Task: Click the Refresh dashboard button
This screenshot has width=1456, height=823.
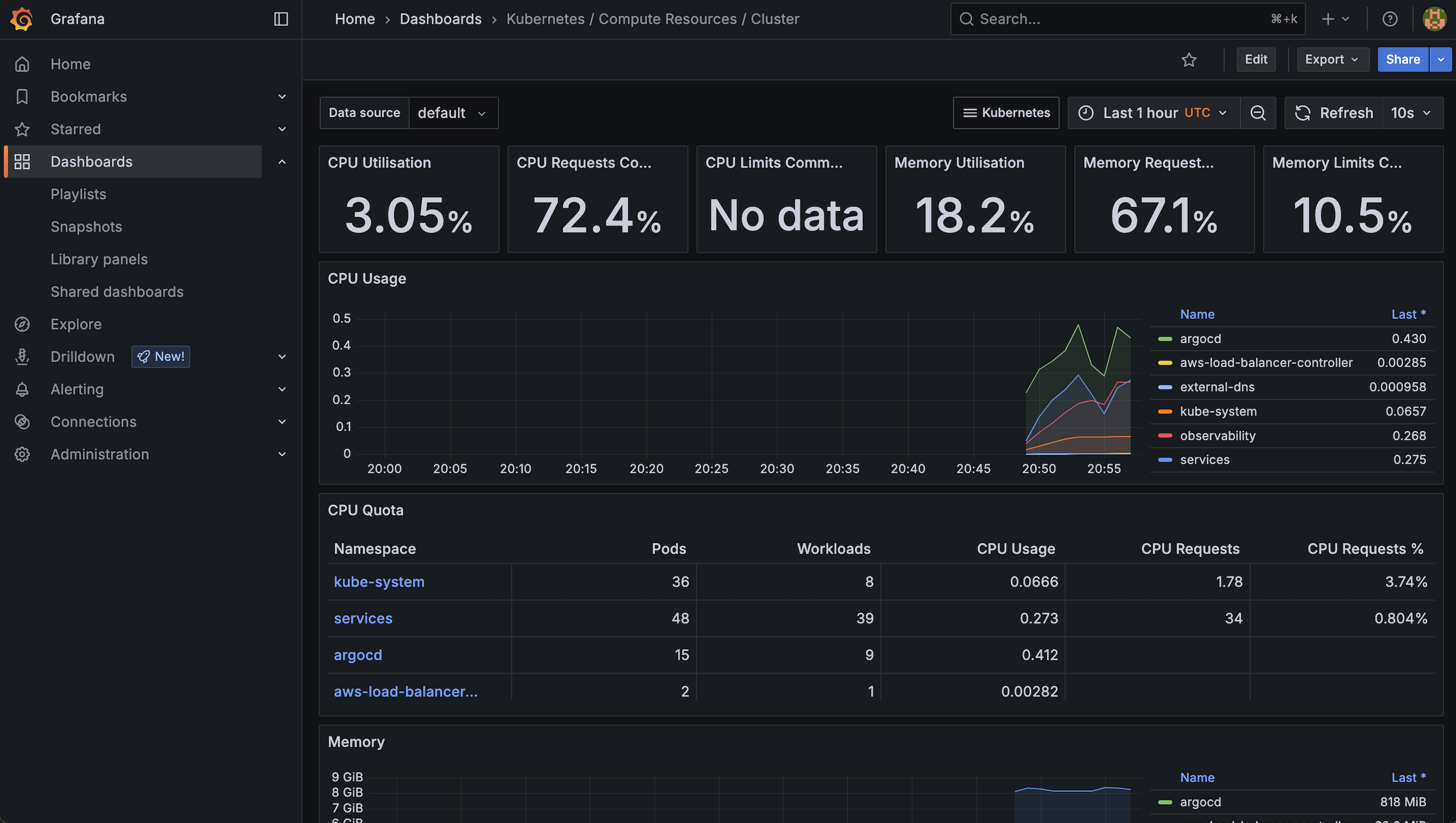Action: click(1333, 112)
